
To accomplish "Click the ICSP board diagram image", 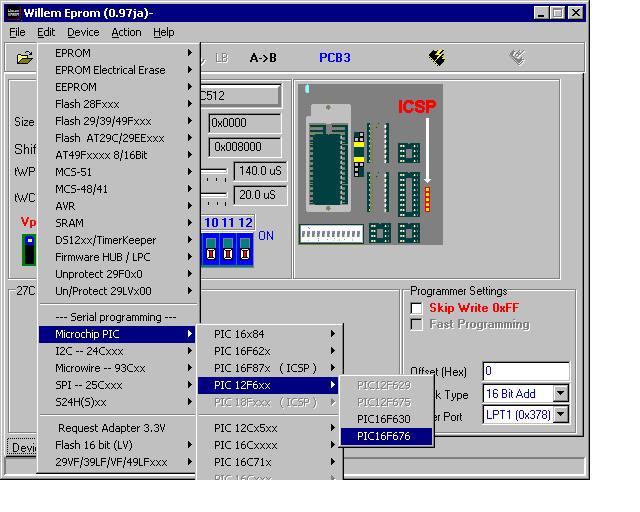I will (x=370, y=164).
